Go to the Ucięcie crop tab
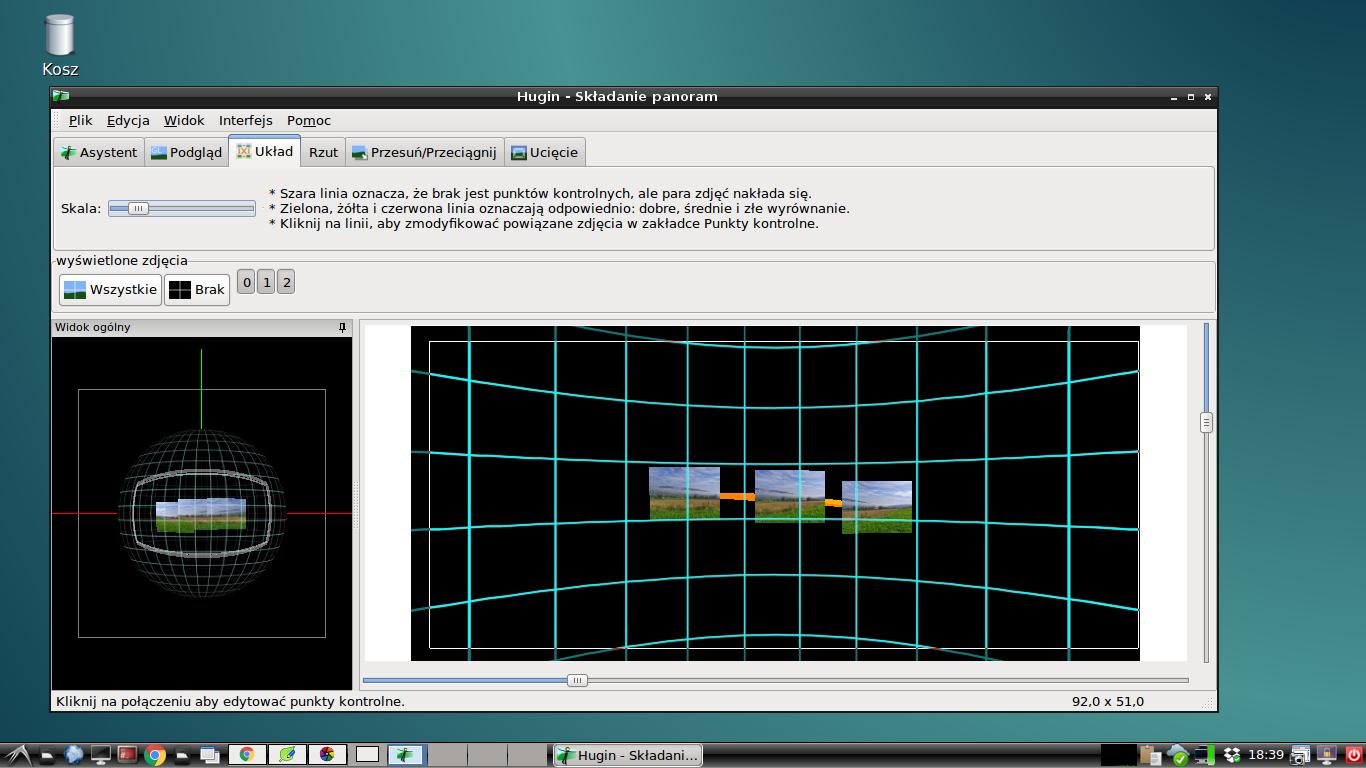This screenshot has height=768, width=1366. [544, 152]
